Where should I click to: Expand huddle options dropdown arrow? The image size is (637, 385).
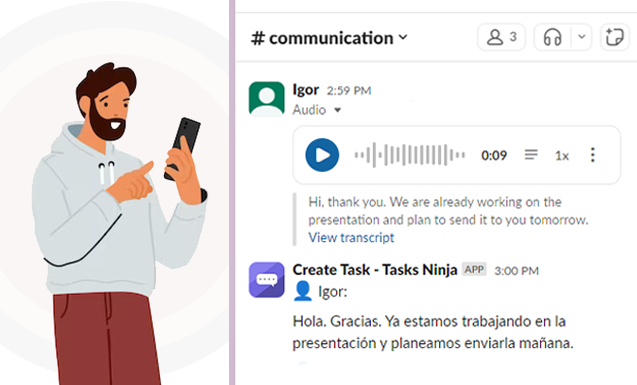582,37
